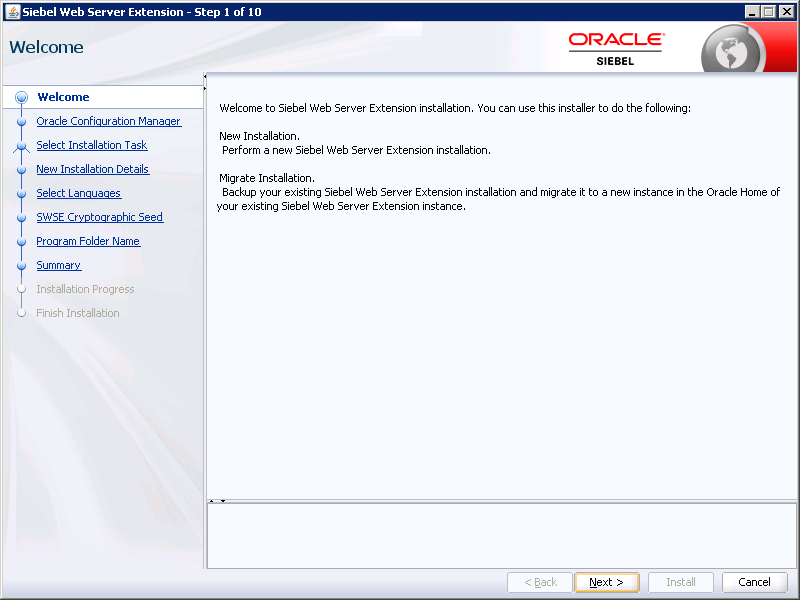Viewport: 800px width, 600px height.
Task: Click the Welcome step bullet icon
Action: [x=21, y=97]
